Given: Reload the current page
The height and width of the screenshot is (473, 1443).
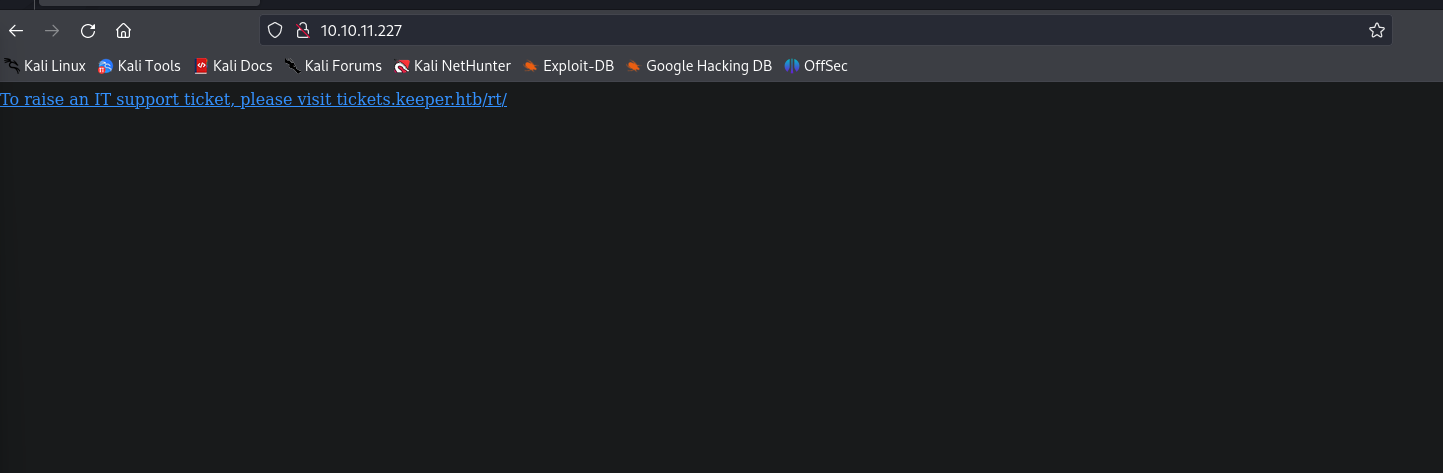Looking at the screenshot, I should pos(88,30).
